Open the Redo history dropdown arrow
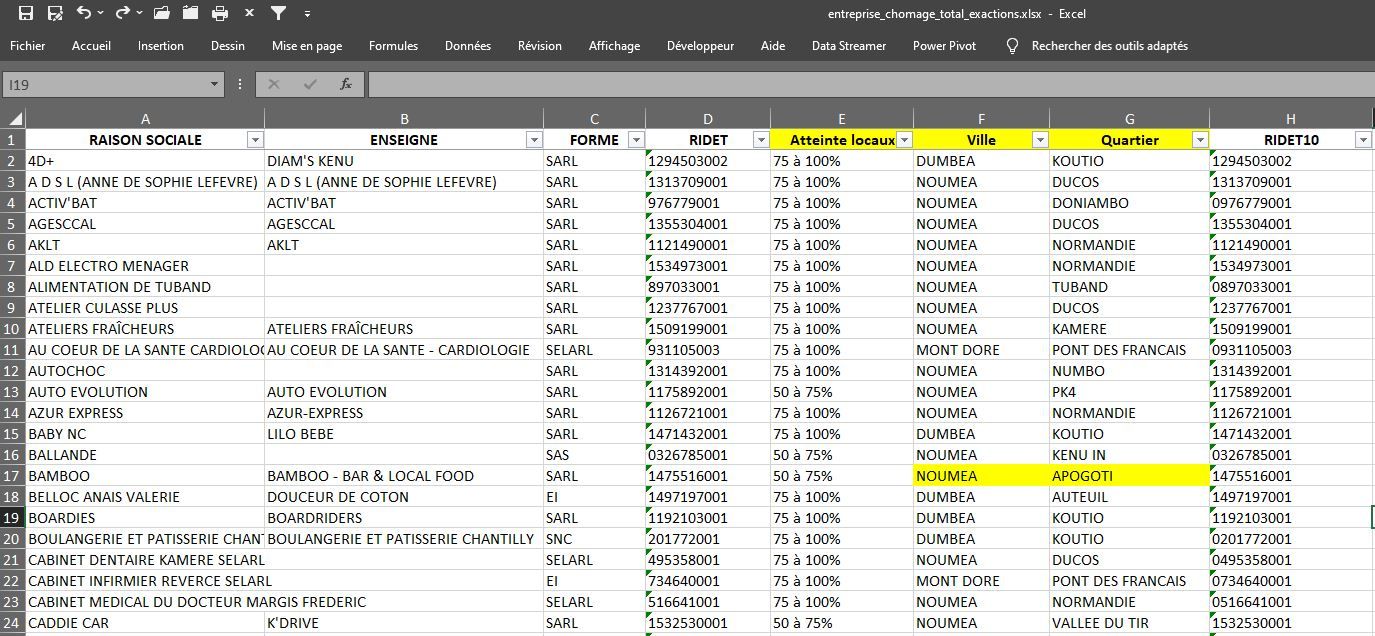This screenshot has height=636, width=1375. 140,14
